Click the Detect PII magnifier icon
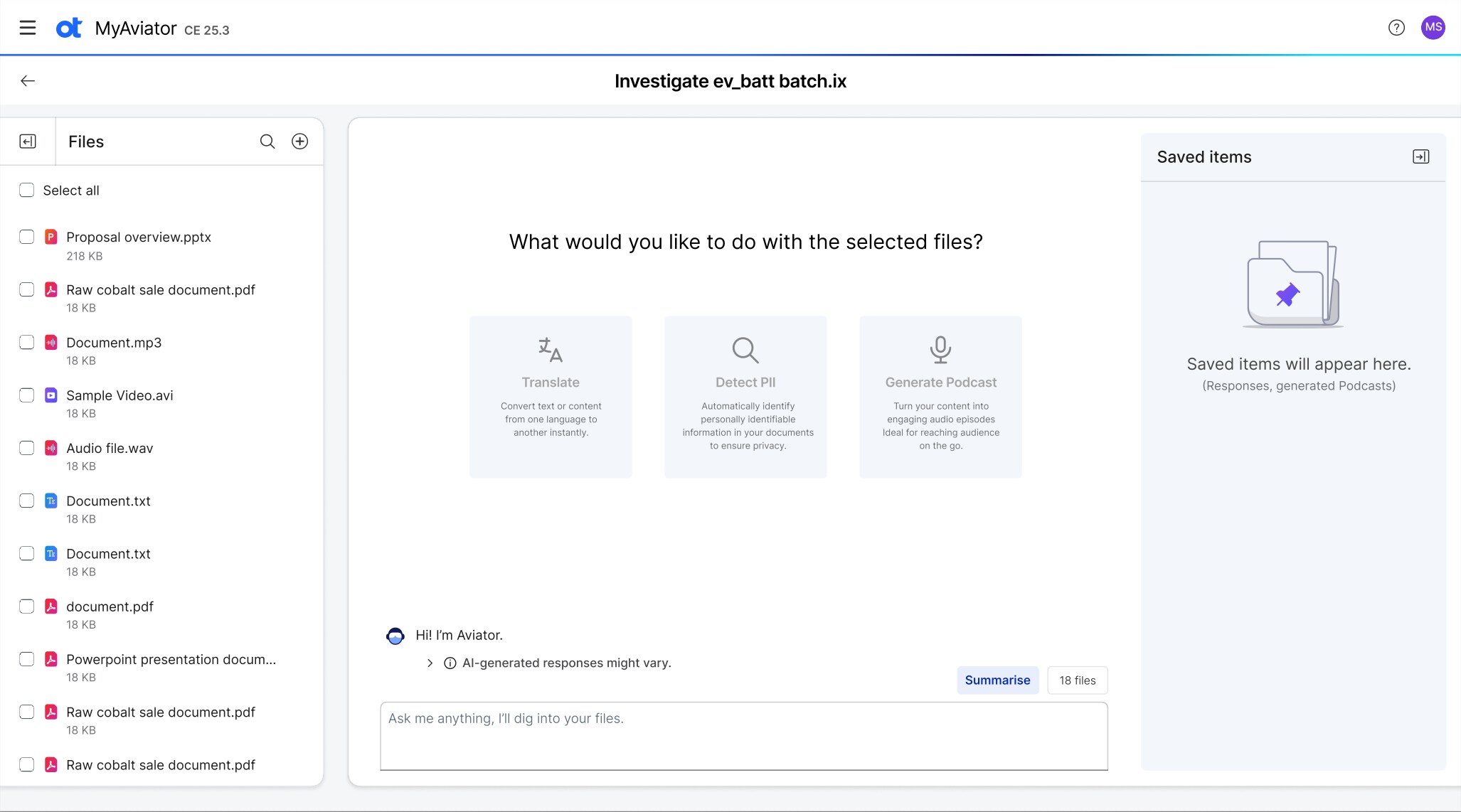 745,349
